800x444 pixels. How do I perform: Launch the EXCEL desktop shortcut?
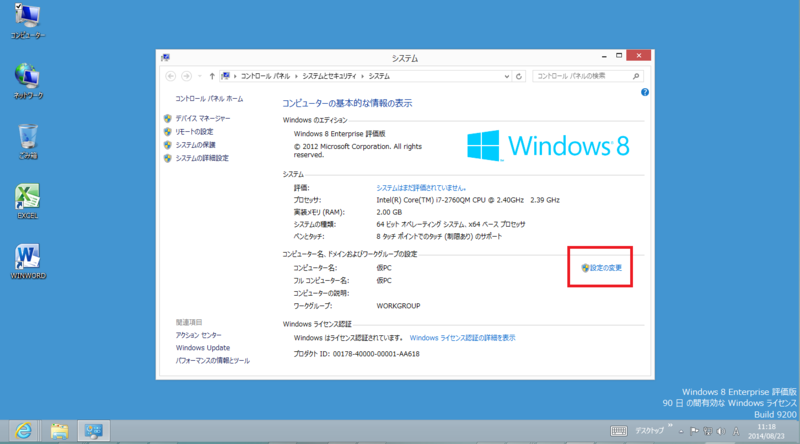(x=28, y=201)
